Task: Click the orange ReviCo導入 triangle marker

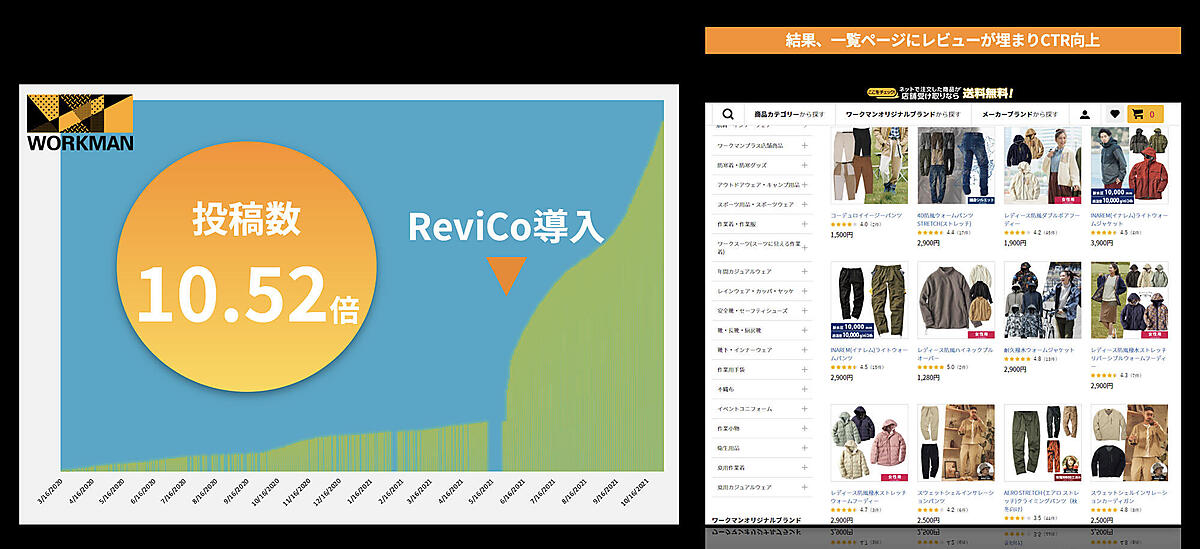Action: point(507,276)
